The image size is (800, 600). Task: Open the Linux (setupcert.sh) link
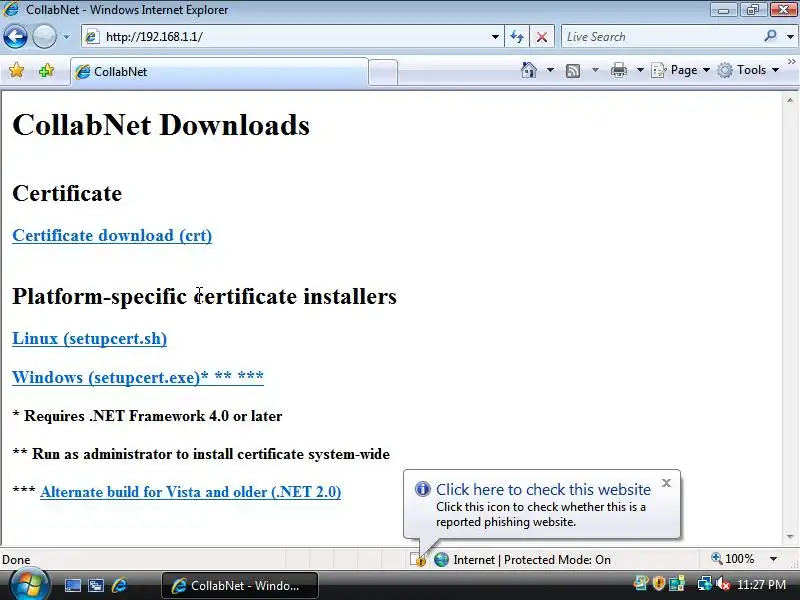click(90, 339)
